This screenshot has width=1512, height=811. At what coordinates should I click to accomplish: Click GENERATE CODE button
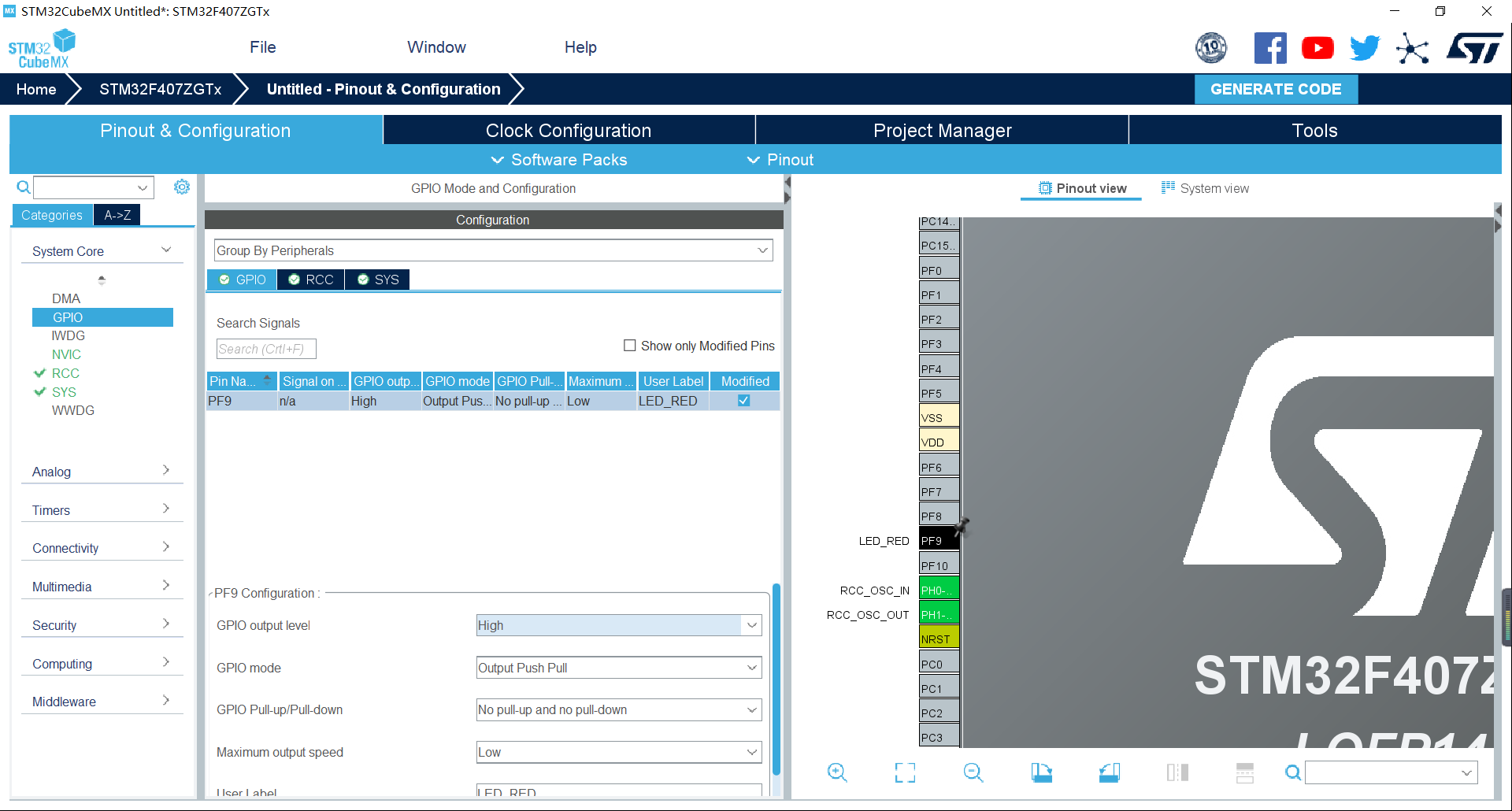click(x=1276, y=89)
